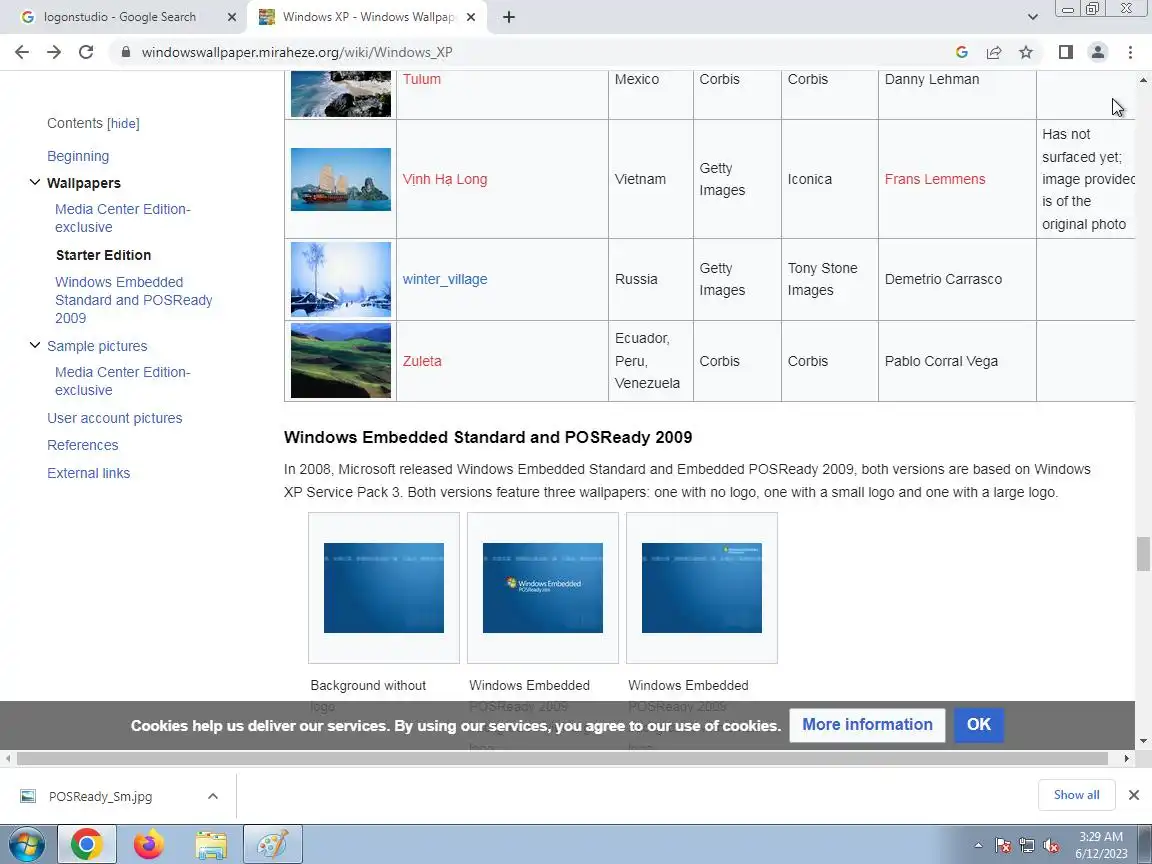Screen dimensions: 1152x864
Task: Open the Windows Start menu
Action: pos(26,844)
